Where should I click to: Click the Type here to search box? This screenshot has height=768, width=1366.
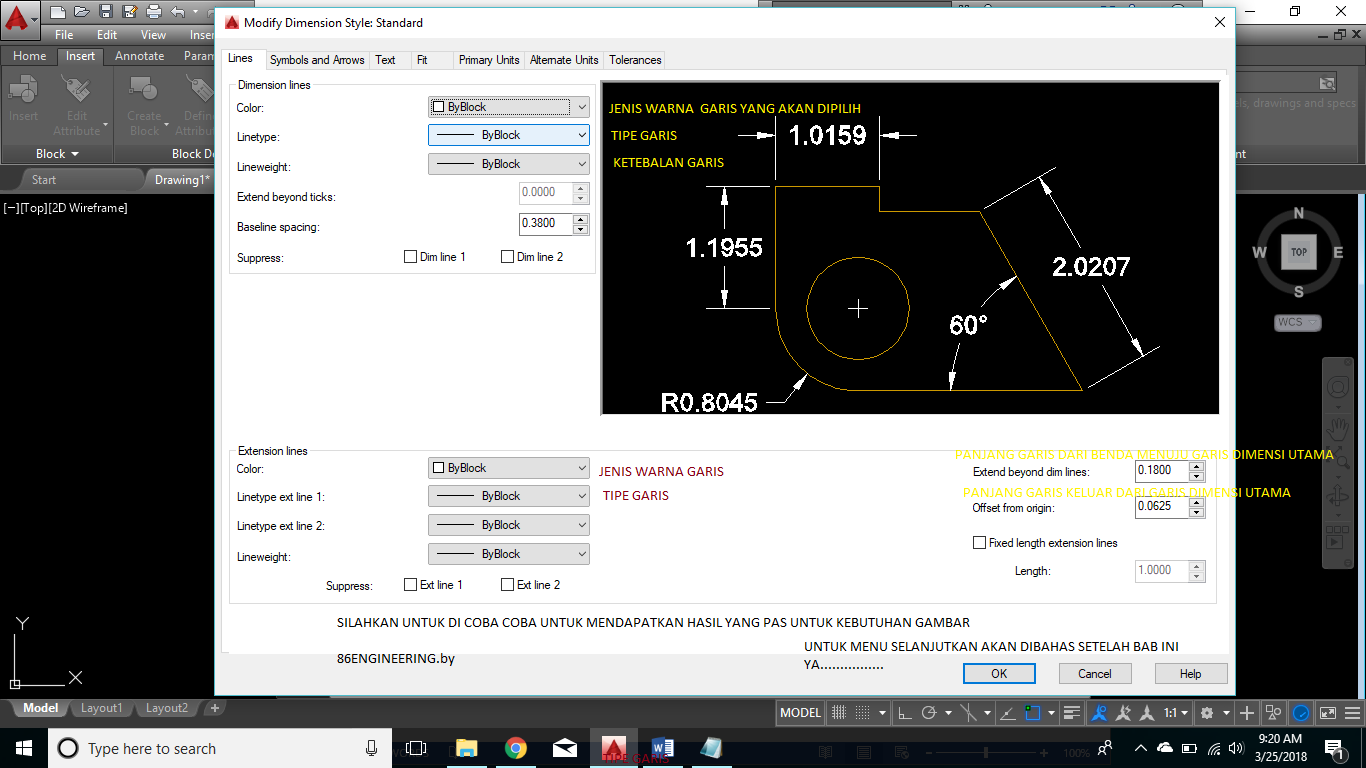tap(220, 748)
